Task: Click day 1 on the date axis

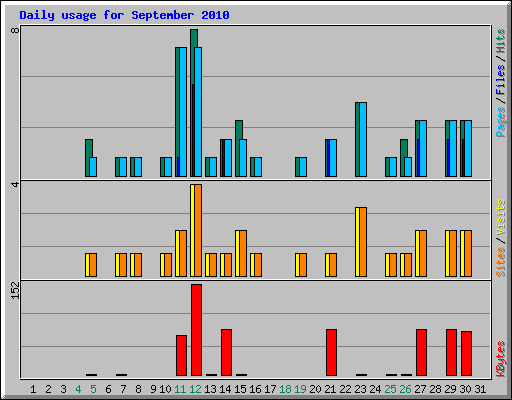Action: pyautogui.click(x=33, y=389)
